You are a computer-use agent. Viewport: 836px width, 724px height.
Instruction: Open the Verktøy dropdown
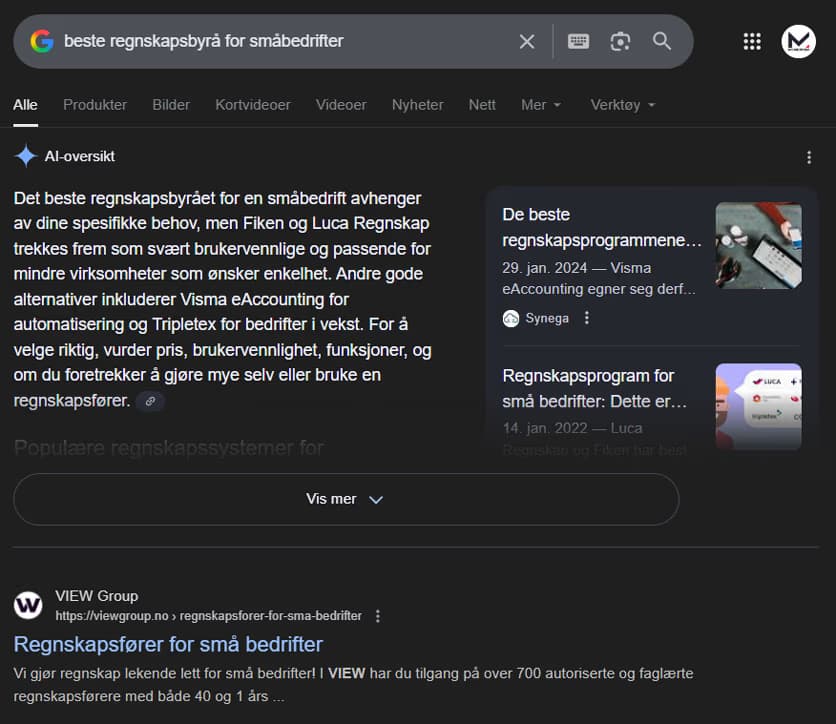point(622,105)
